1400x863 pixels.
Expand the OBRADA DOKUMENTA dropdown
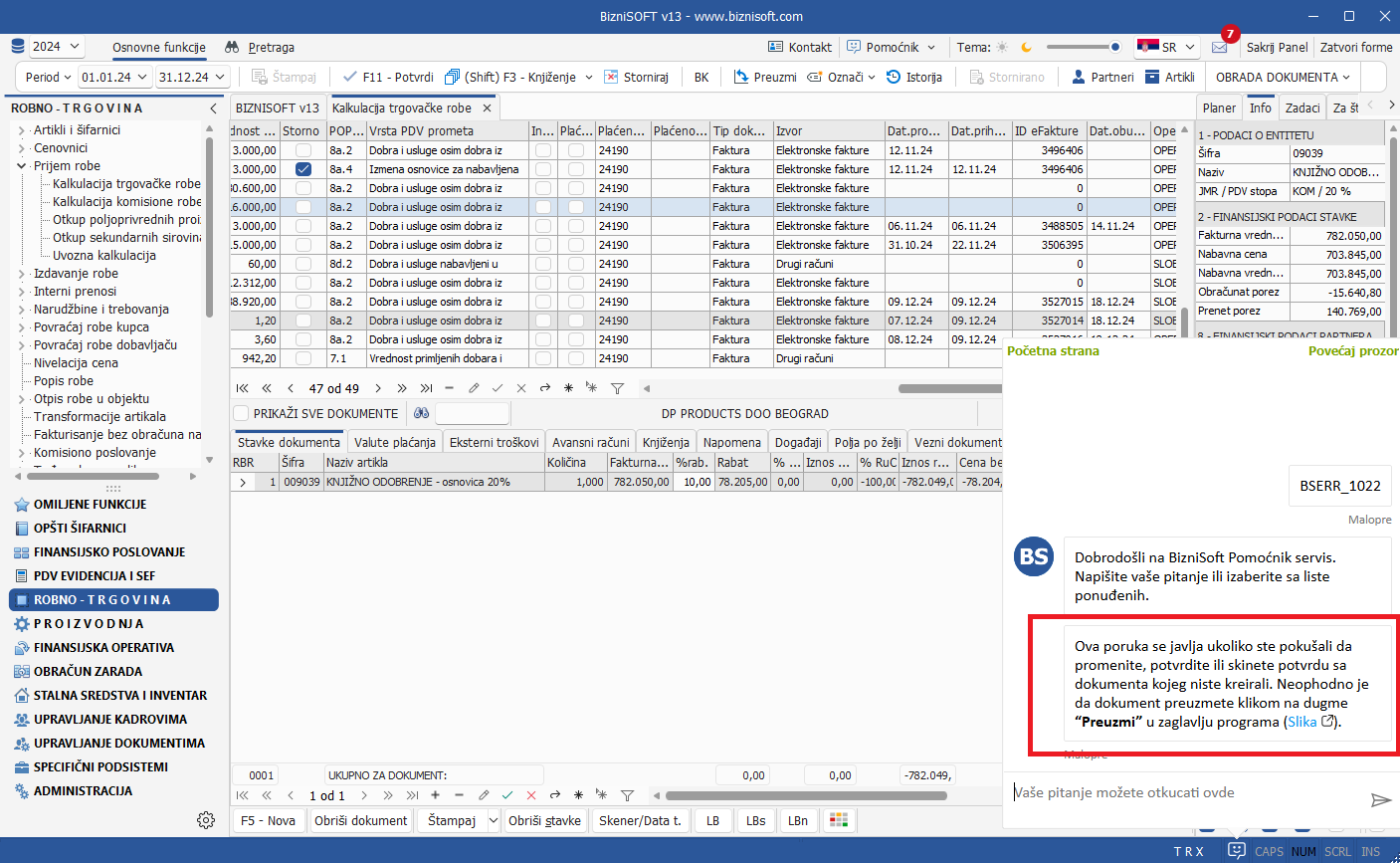click(x=1282, y=77)
